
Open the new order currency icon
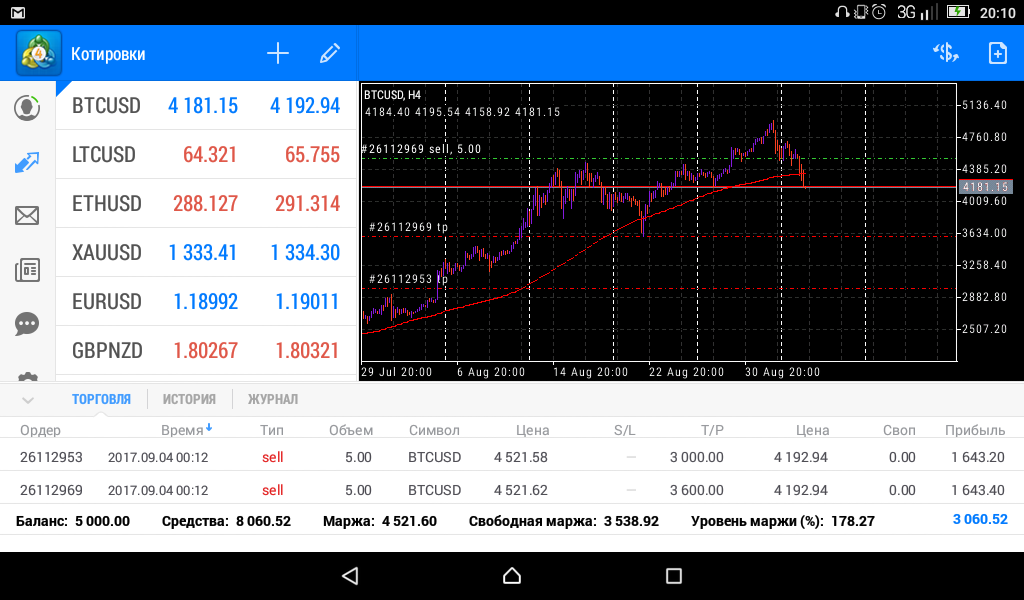pyautogui.click(x=946, y=53)
